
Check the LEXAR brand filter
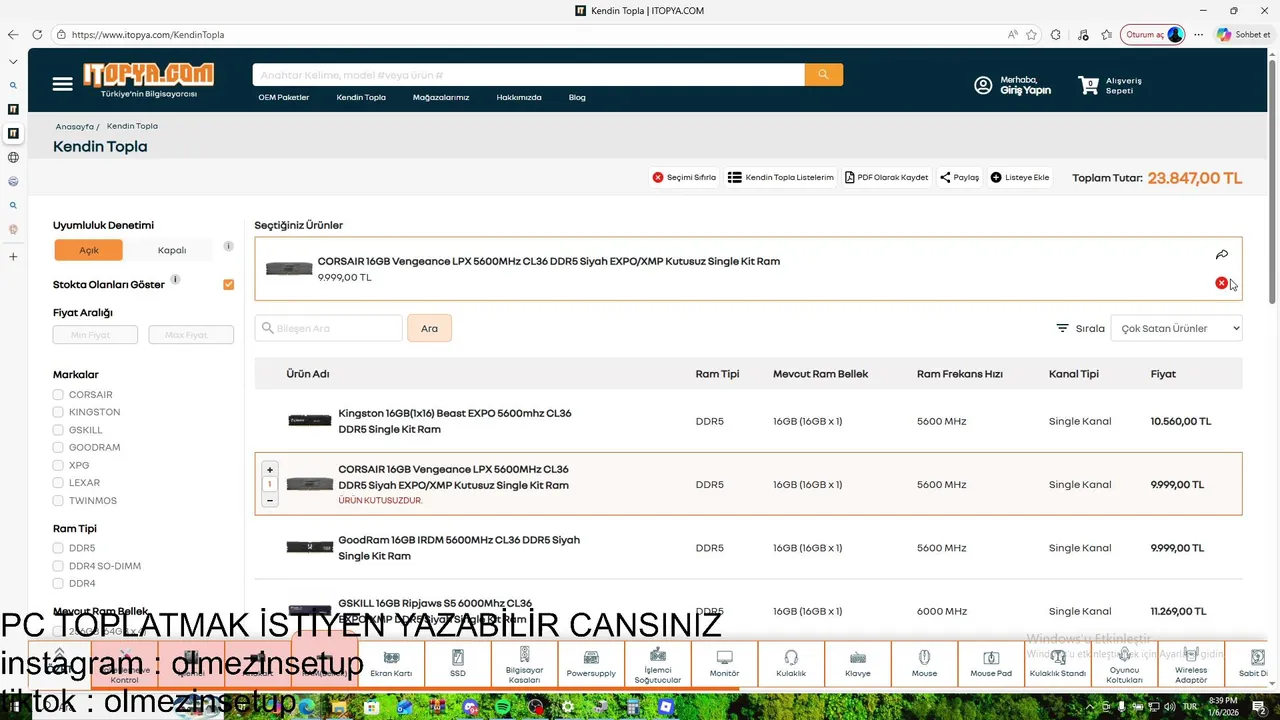point(58,483)
